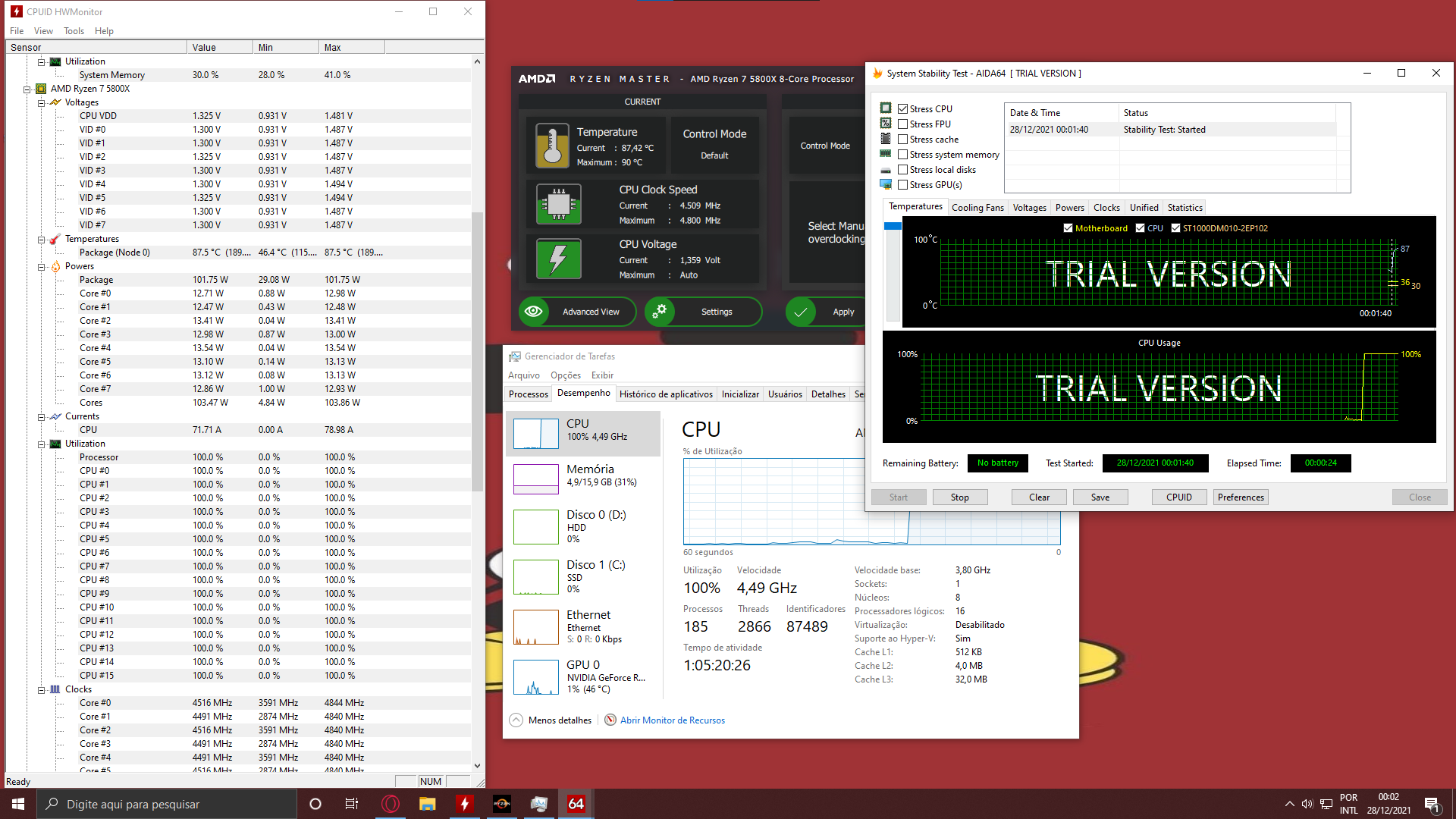Open Task View on the taskbar

click(x=352, y=804)
